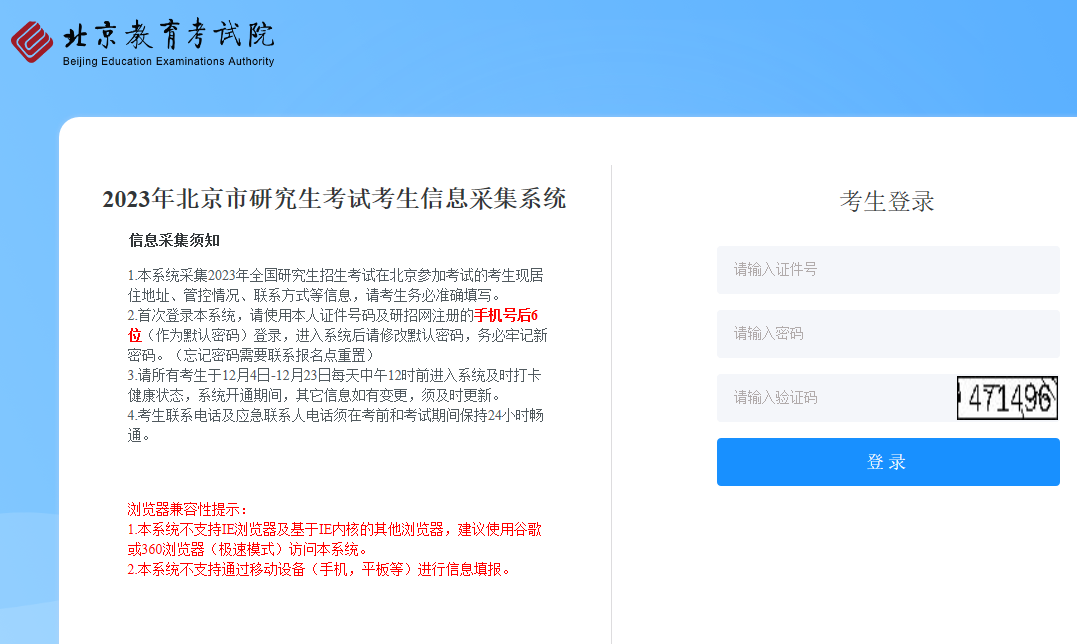This screenshot has width=1077, height=644.
Task: Click notice item 3 about 12月4日-12月23日 check-in
Action: (x=335, y=386)
